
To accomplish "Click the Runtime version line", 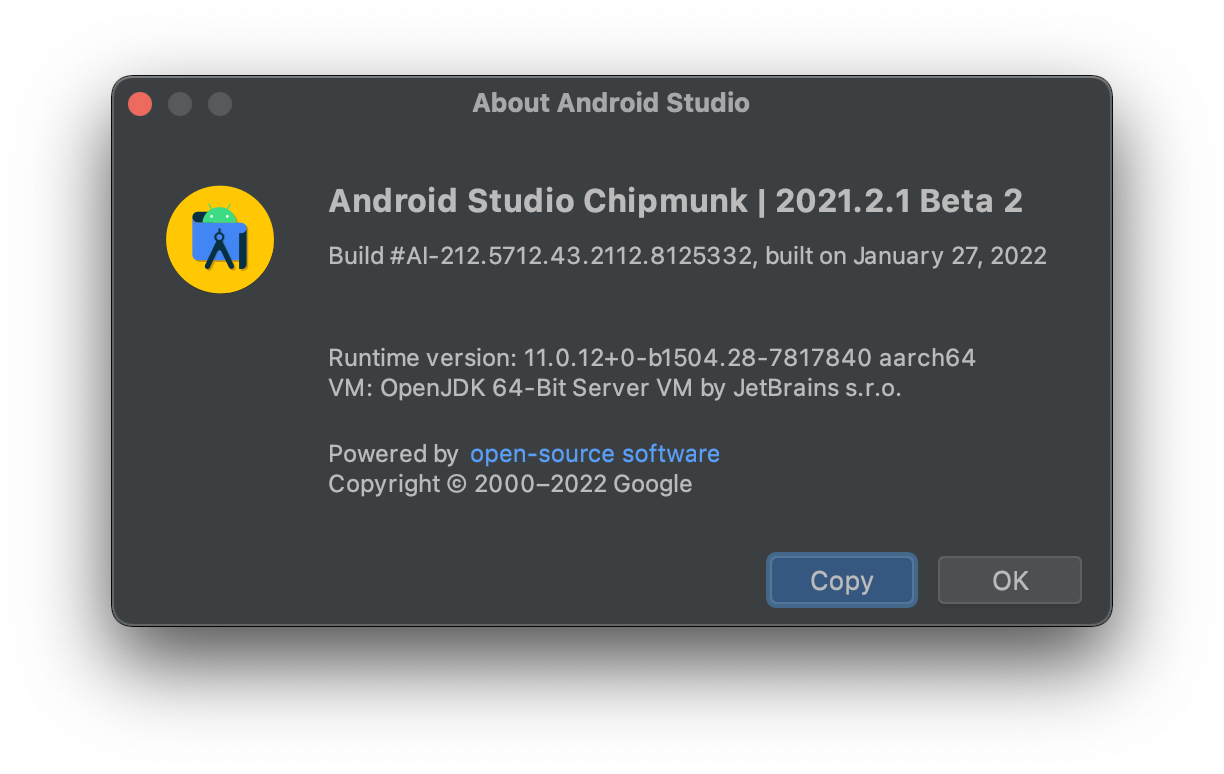I will [x=651, y=358].
